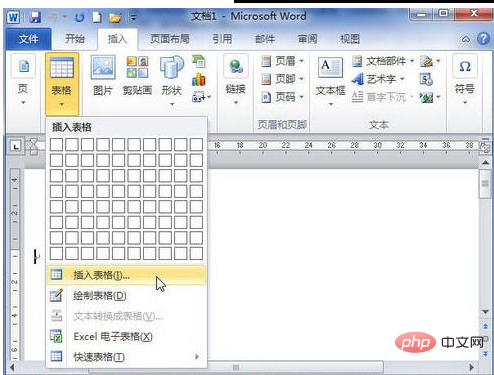Click the 文本框 text box button

[330, 82]
